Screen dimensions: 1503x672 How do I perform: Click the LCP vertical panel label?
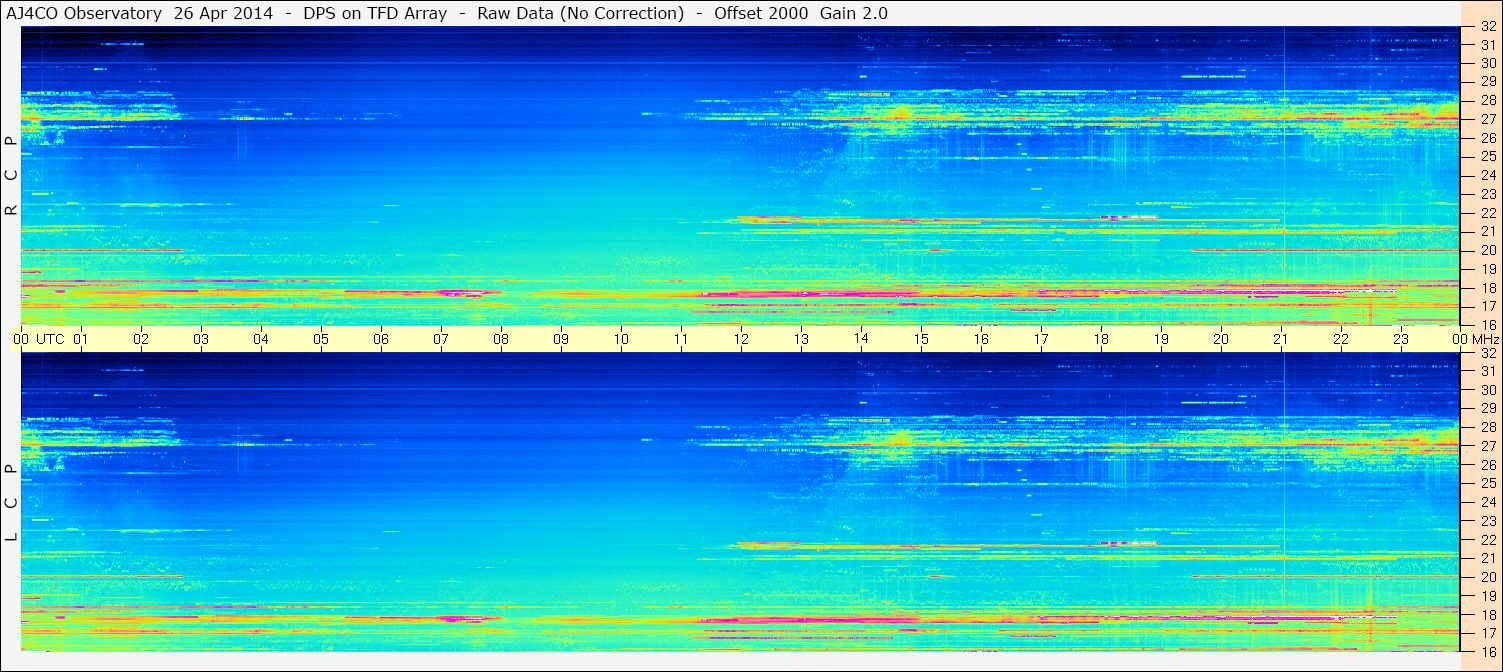point(11,503)
